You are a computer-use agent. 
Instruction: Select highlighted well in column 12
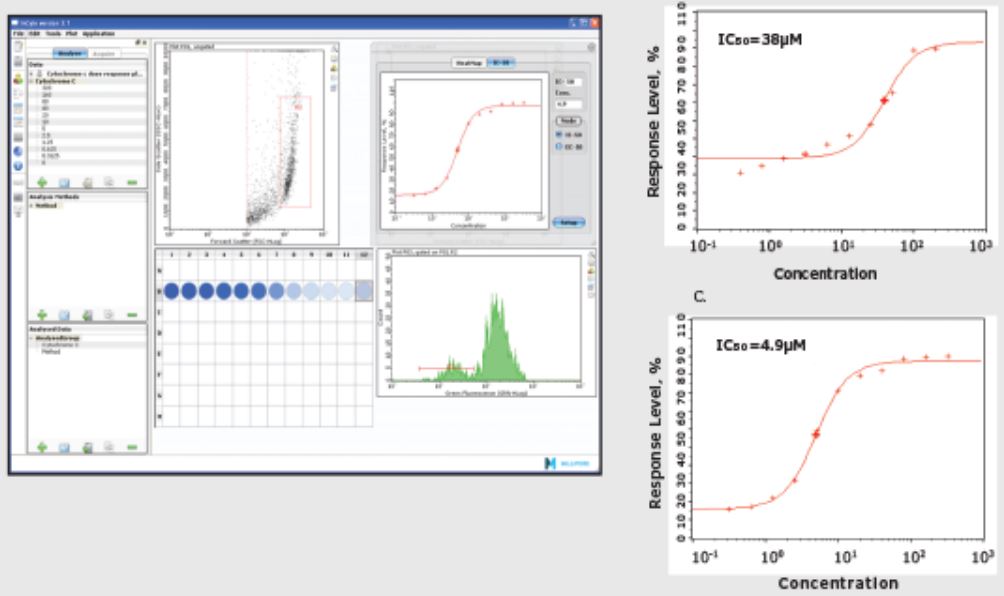364,290
